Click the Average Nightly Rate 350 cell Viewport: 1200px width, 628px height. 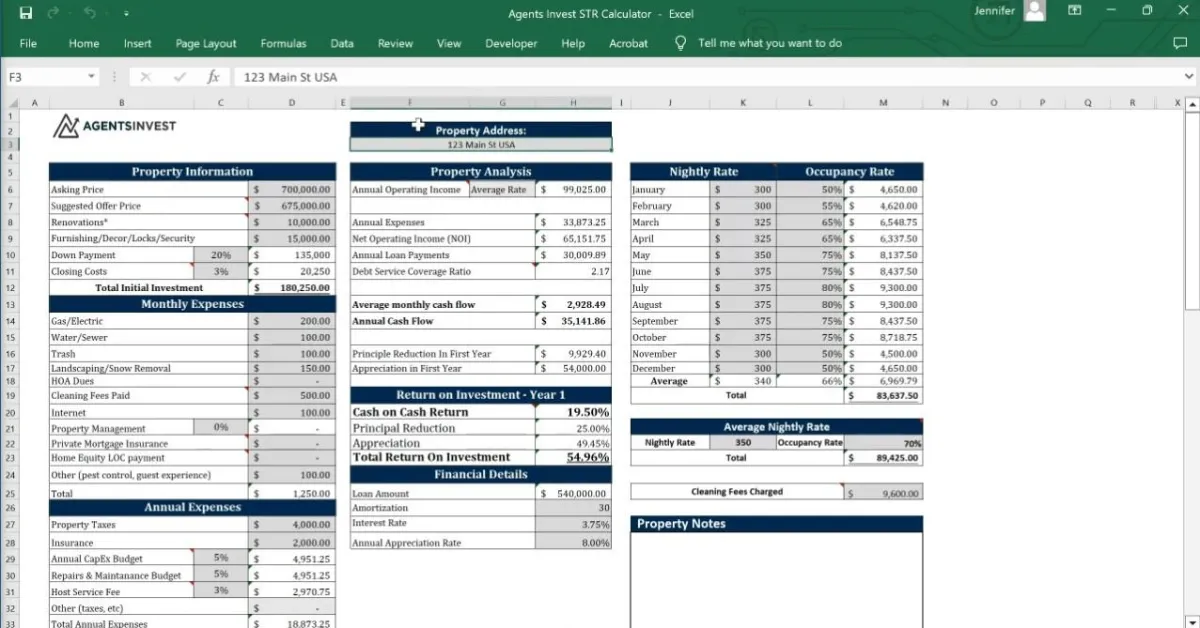tap(743, 443)
